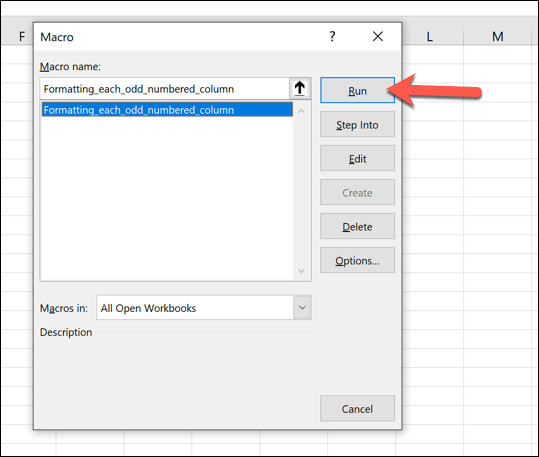
Task: Click the Step Into button
Action: (x=357, y=124)
